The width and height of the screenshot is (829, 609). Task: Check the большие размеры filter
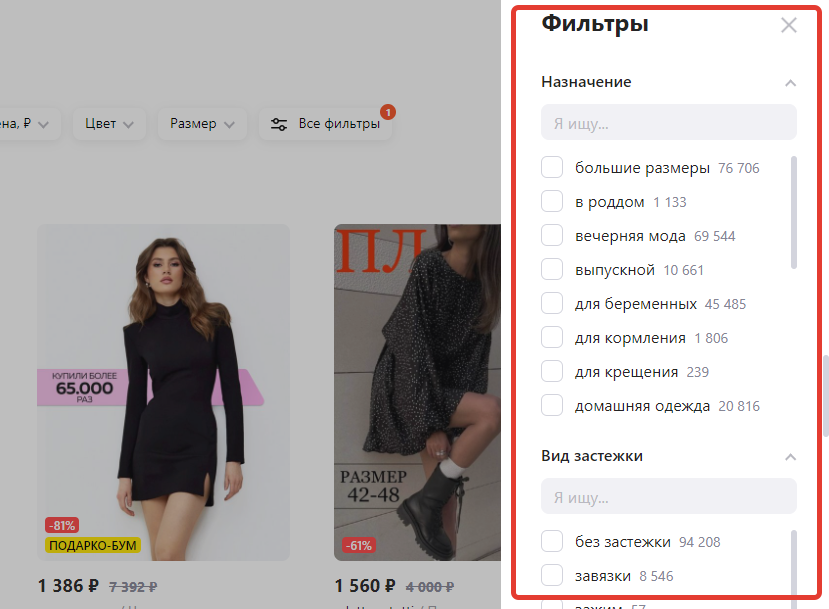(551, 167)
